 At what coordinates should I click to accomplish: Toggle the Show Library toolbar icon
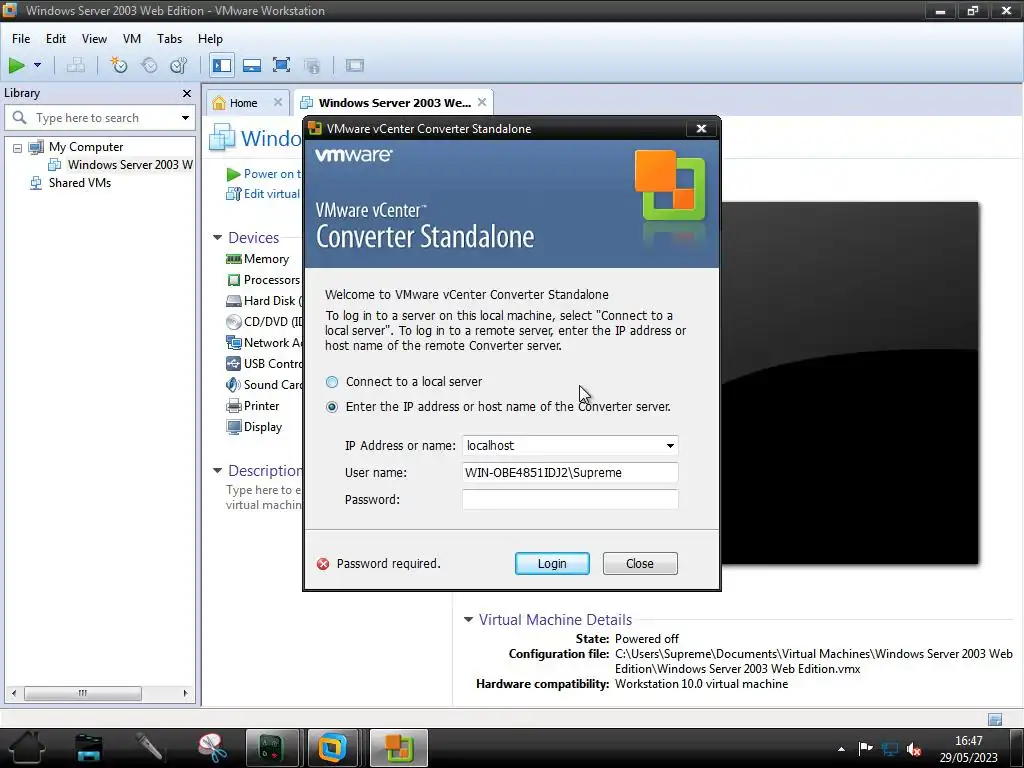(x=222, y=65)
